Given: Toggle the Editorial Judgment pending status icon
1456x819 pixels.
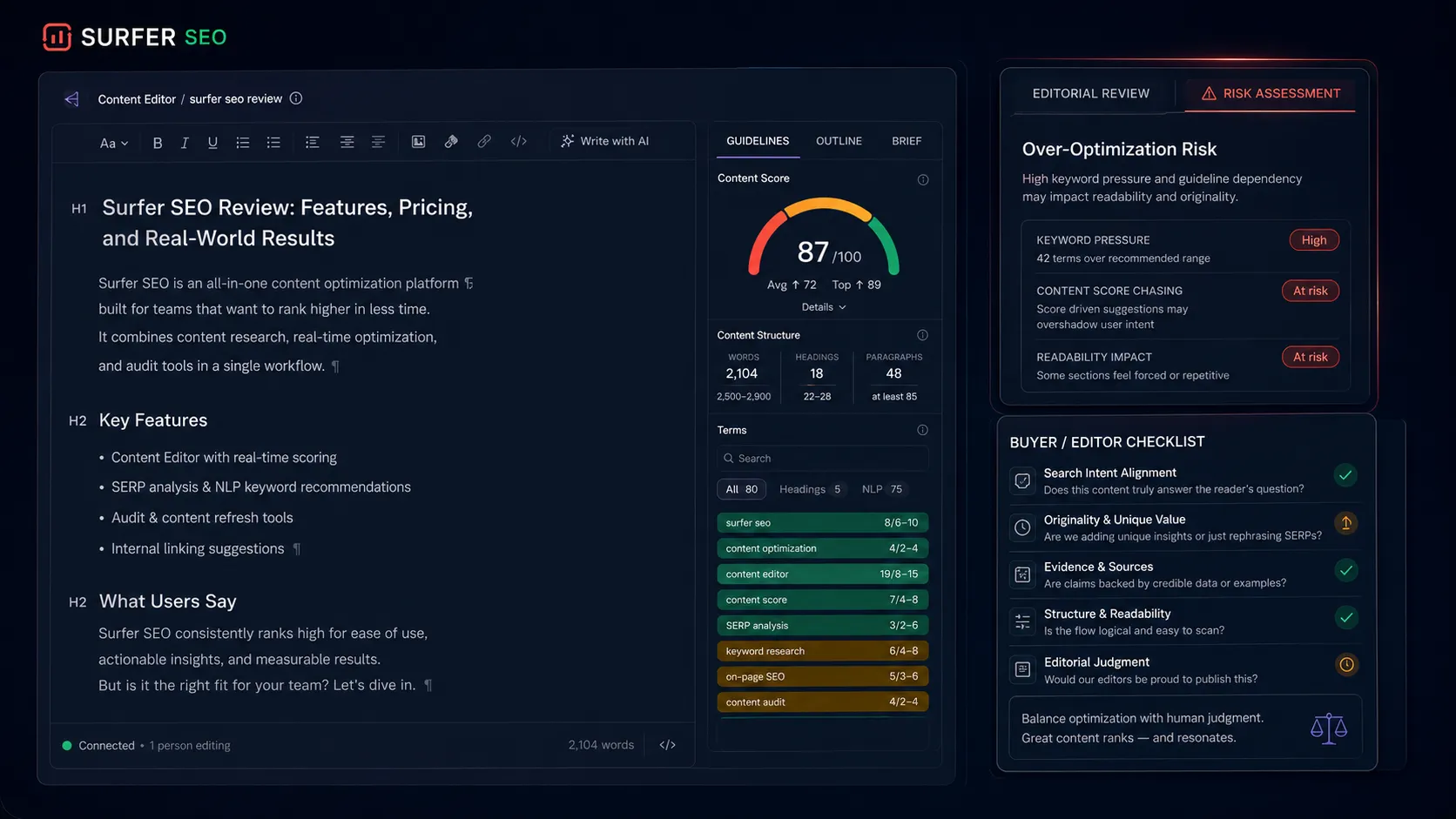Looking at the screenshot, I should [x=1345, y=665].
